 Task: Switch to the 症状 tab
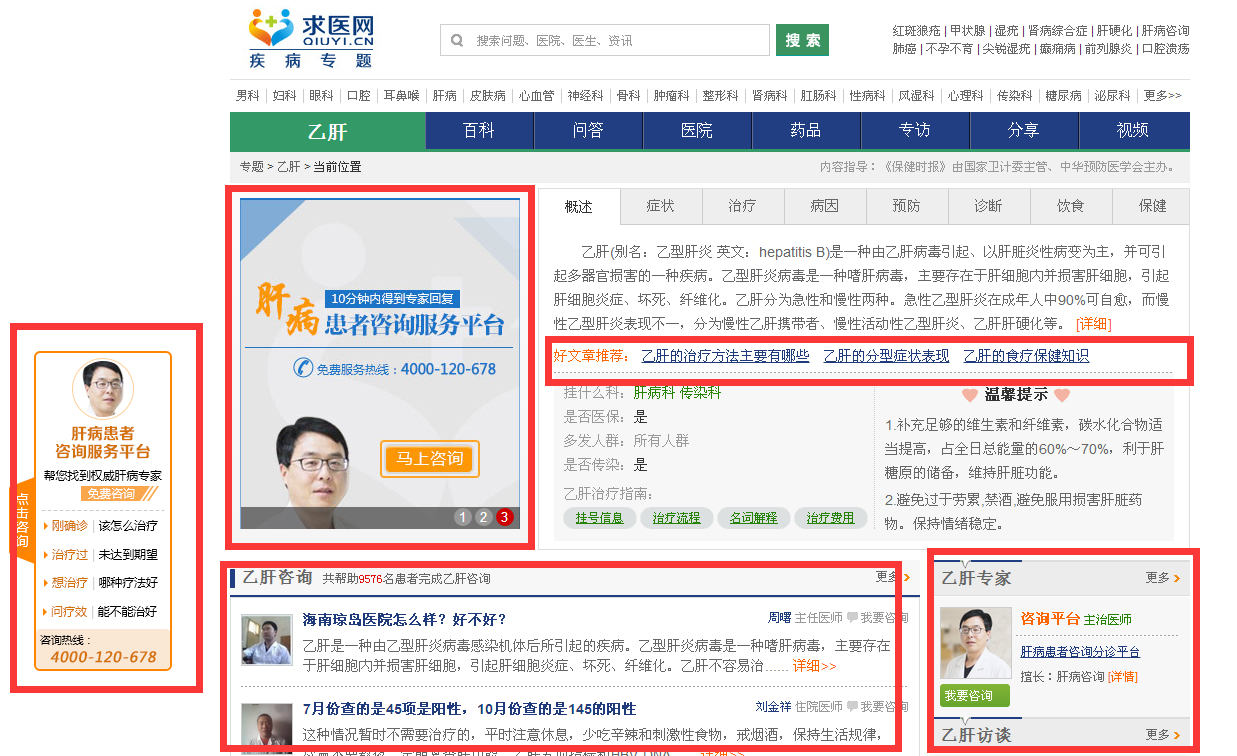(x=660, y=206)
